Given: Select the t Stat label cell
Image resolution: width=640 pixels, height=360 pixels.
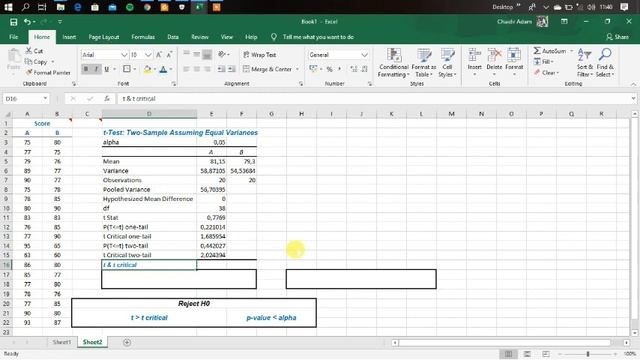Looking at the screenshot, I should (x=149, y=218).
